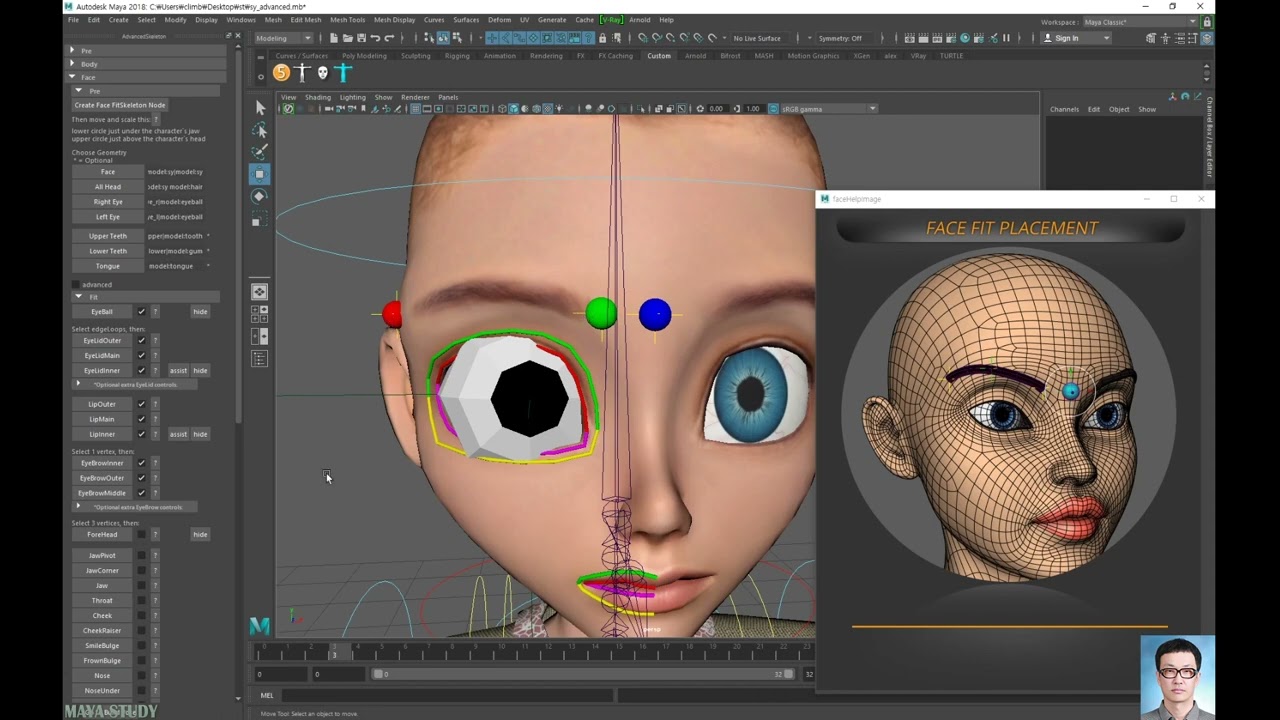This screenshot has height=720, width=1280.
Task: Click the range slider handle below timeline
Action: tap(379, 675)
